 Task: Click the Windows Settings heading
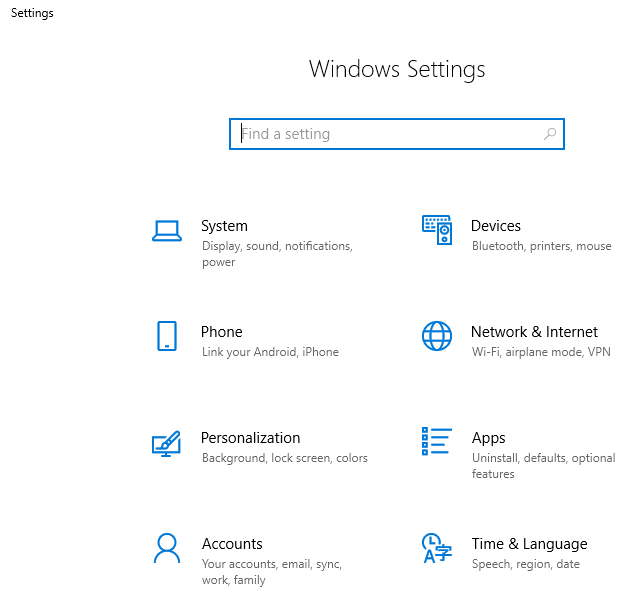coord(397,69)
